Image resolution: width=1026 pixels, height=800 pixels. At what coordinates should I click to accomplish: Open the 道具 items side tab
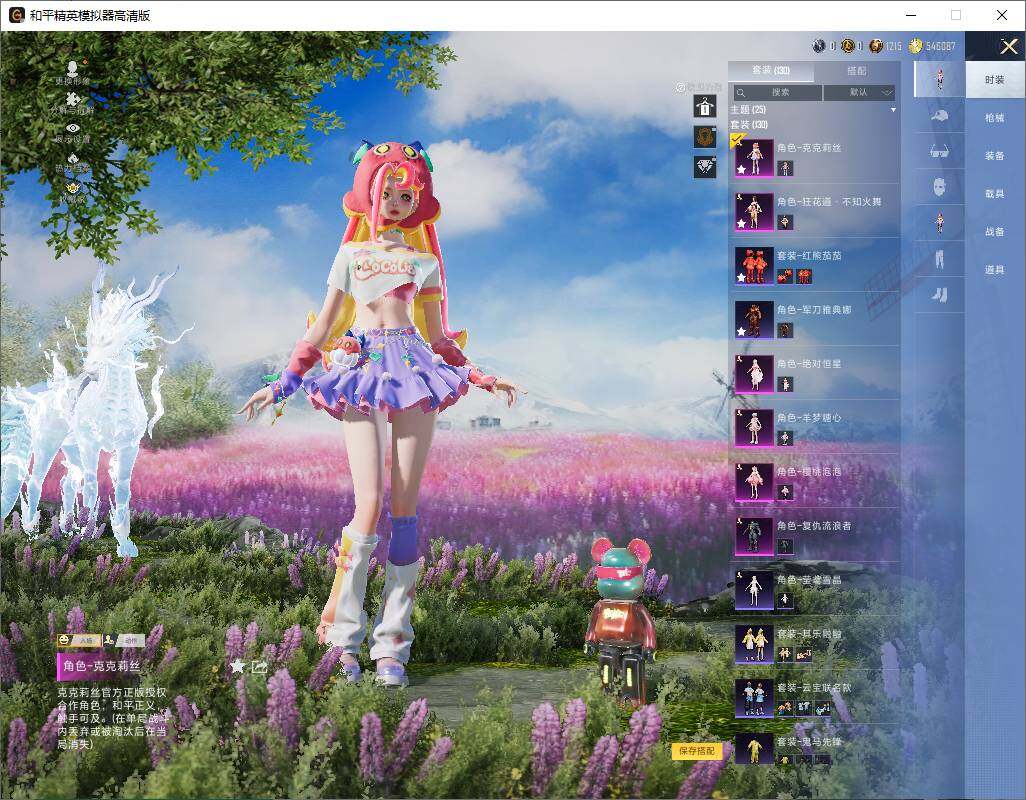click(x=995, y=270)
